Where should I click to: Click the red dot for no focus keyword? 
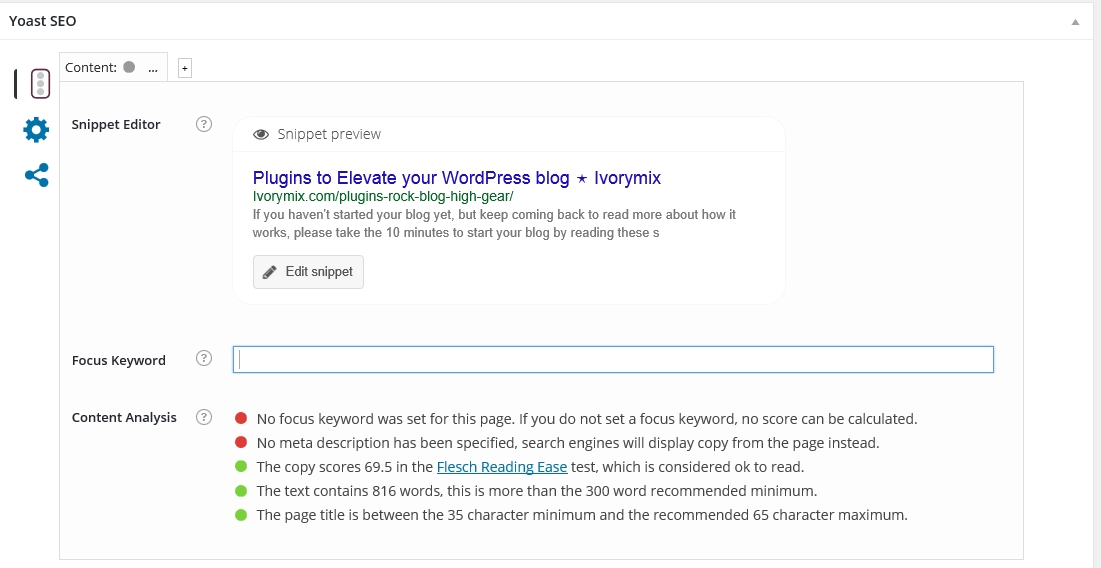pyautogui.click(x=241, y=418)
